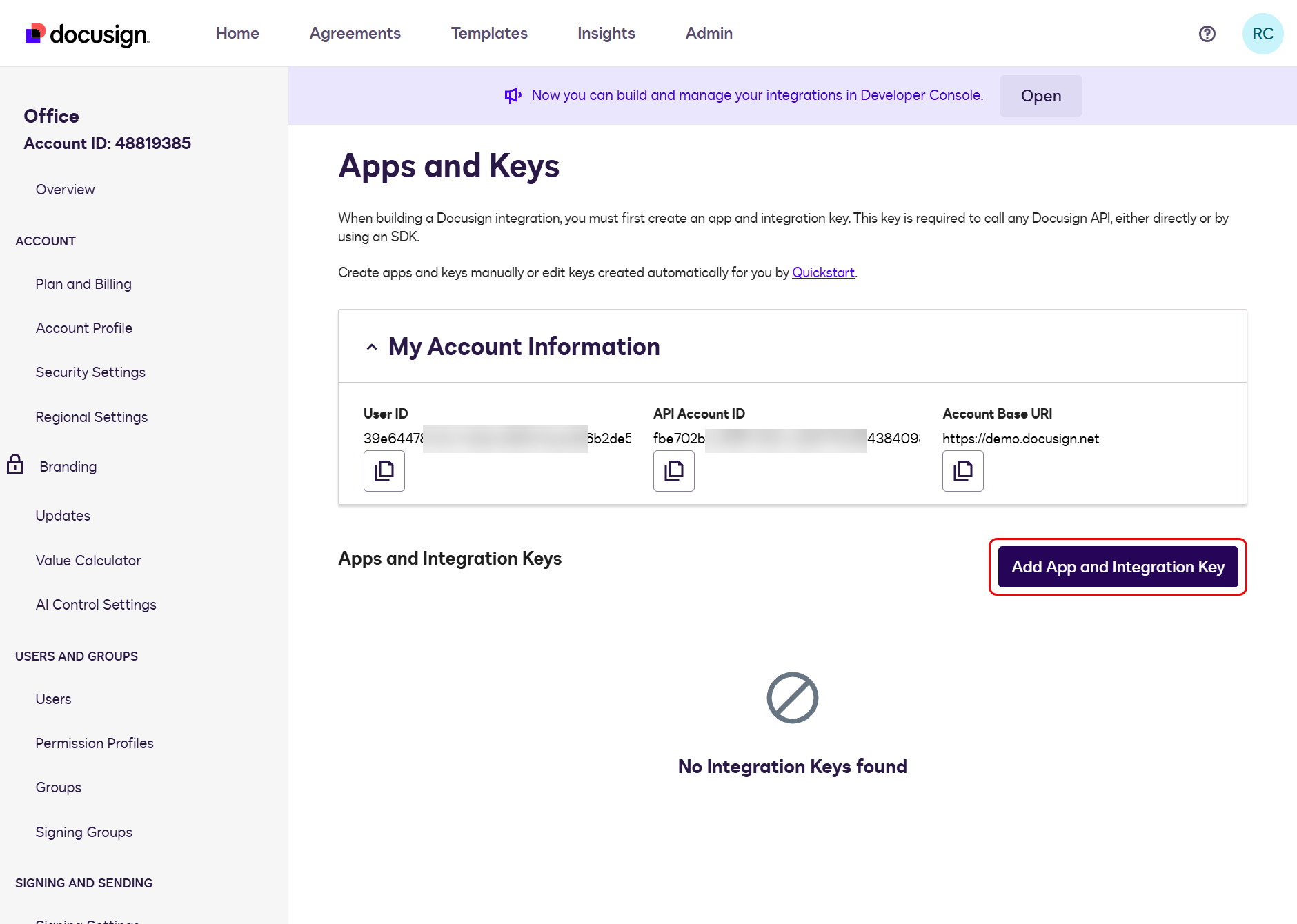Open Updates page

coord(63,516)
